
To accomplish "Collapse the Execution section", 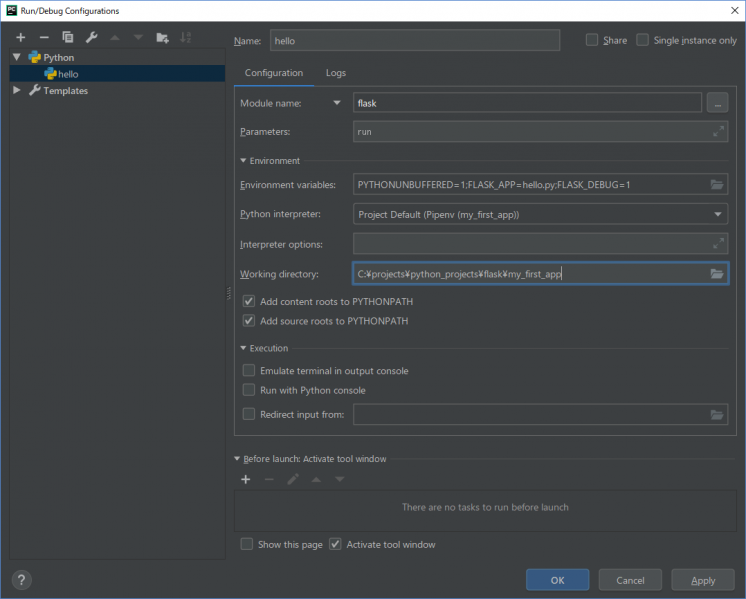I will 243,348.
